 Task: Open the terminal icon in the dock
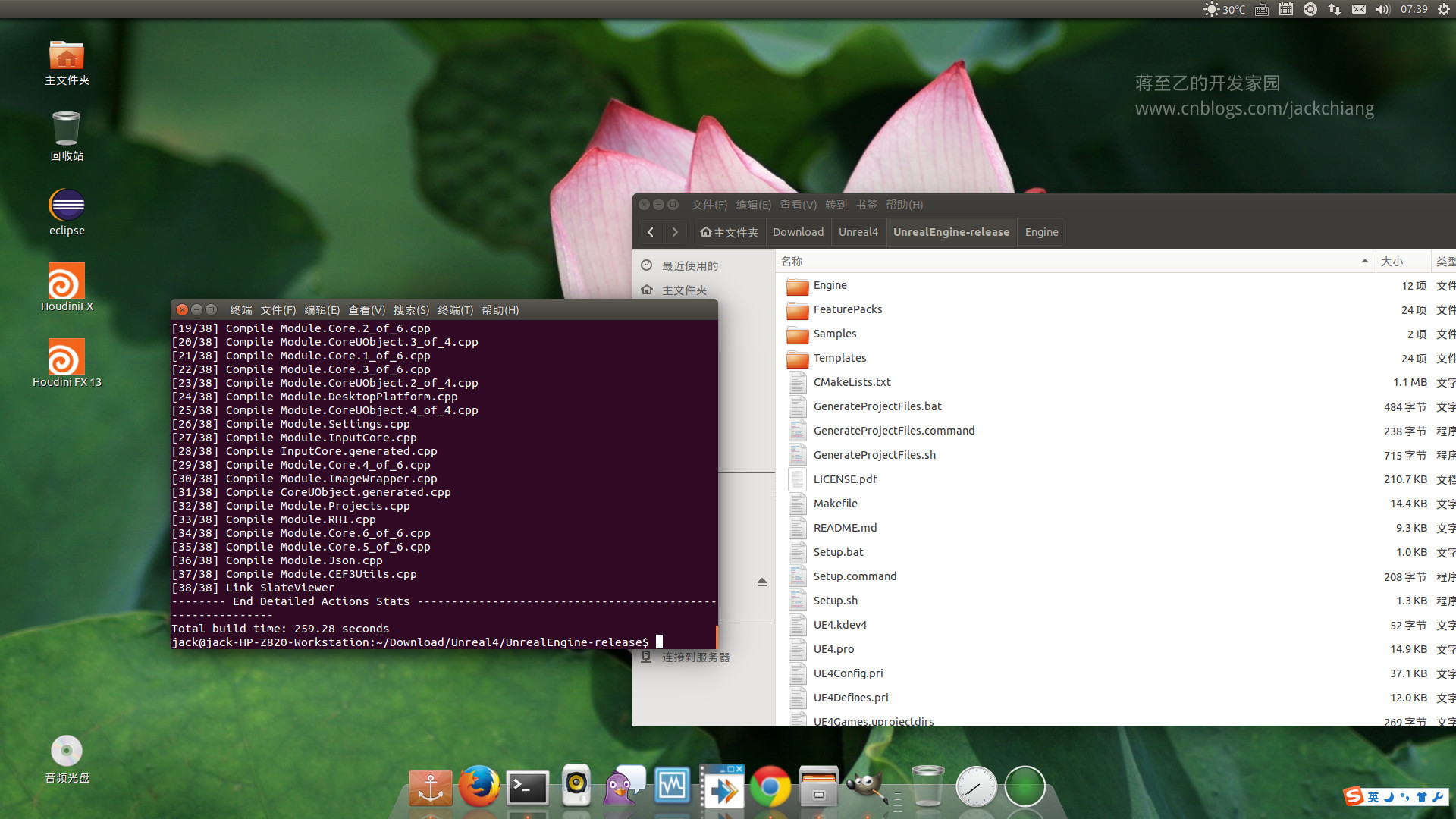click(528, 788)
